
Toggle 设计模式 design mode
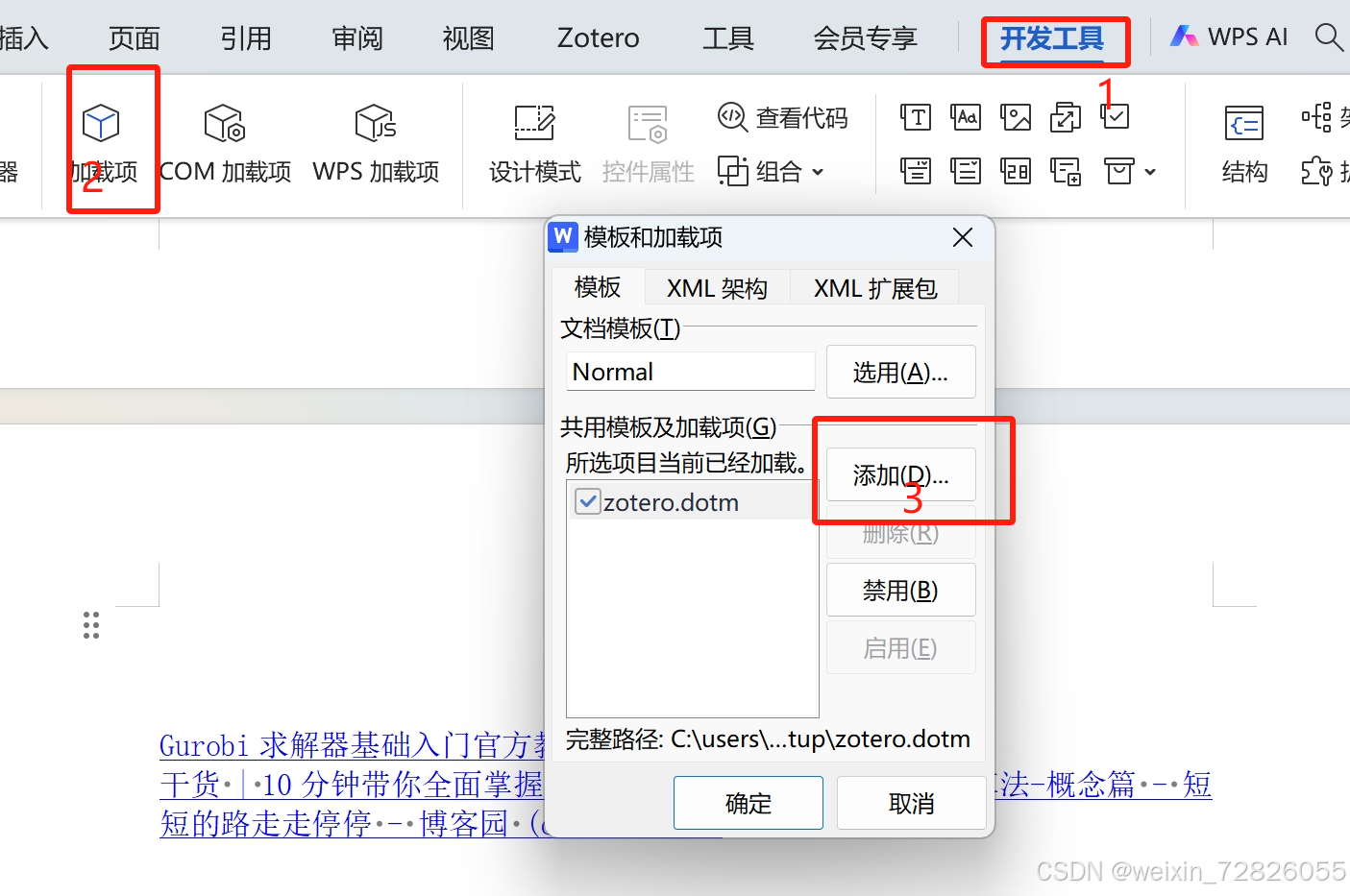pos(535,144)
